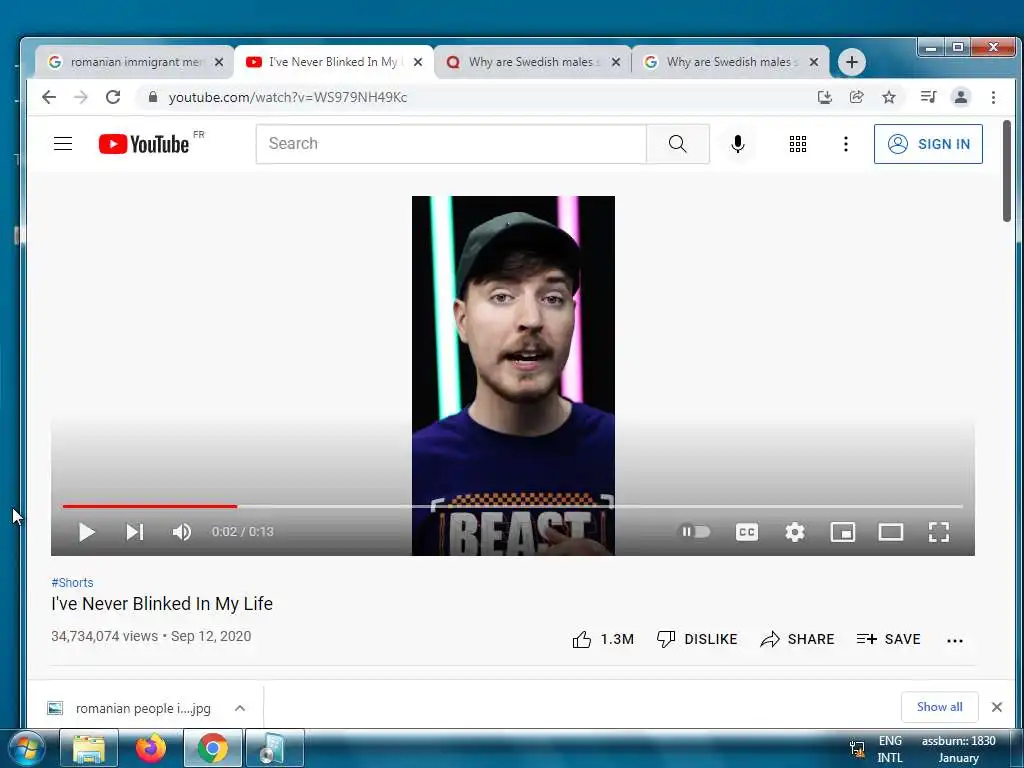Image resolution: width=1024 pixels, height=768 pixels.
Task: Search with voice microphone icon
Action: tap(738, 144)
